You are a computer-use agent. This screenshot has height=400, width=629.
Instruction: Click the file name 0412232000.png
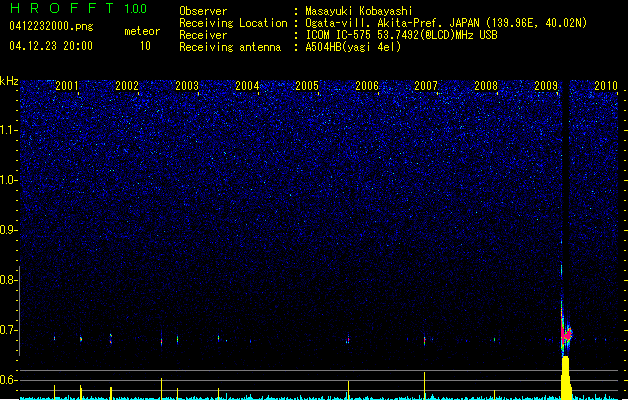pyautogui.click(x=51, y=26)
